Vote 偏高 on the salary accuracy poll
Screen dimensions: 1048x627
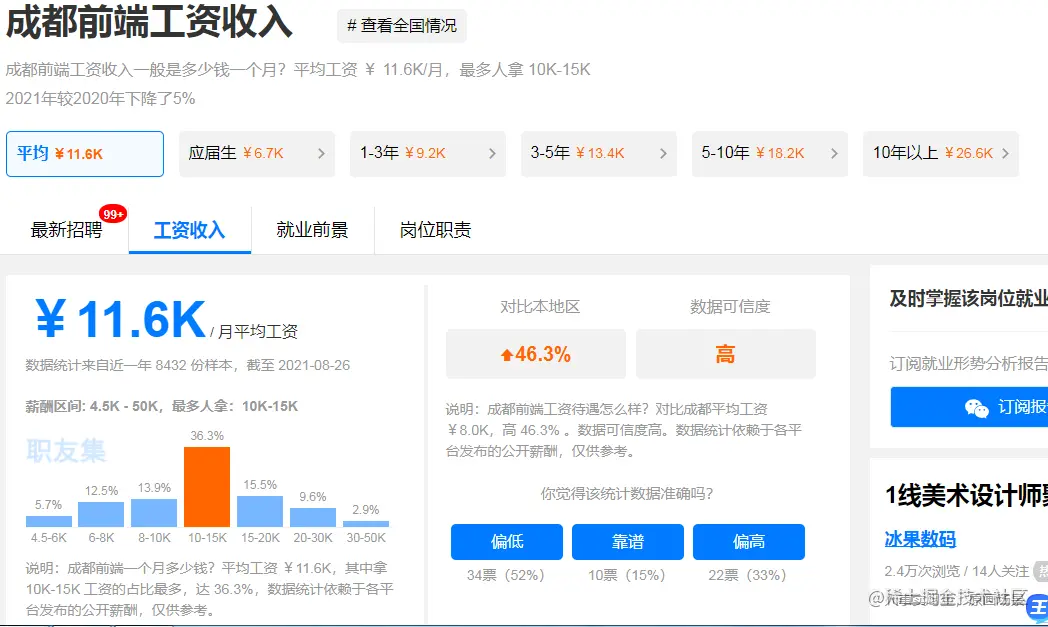click(x=749, y=542)
